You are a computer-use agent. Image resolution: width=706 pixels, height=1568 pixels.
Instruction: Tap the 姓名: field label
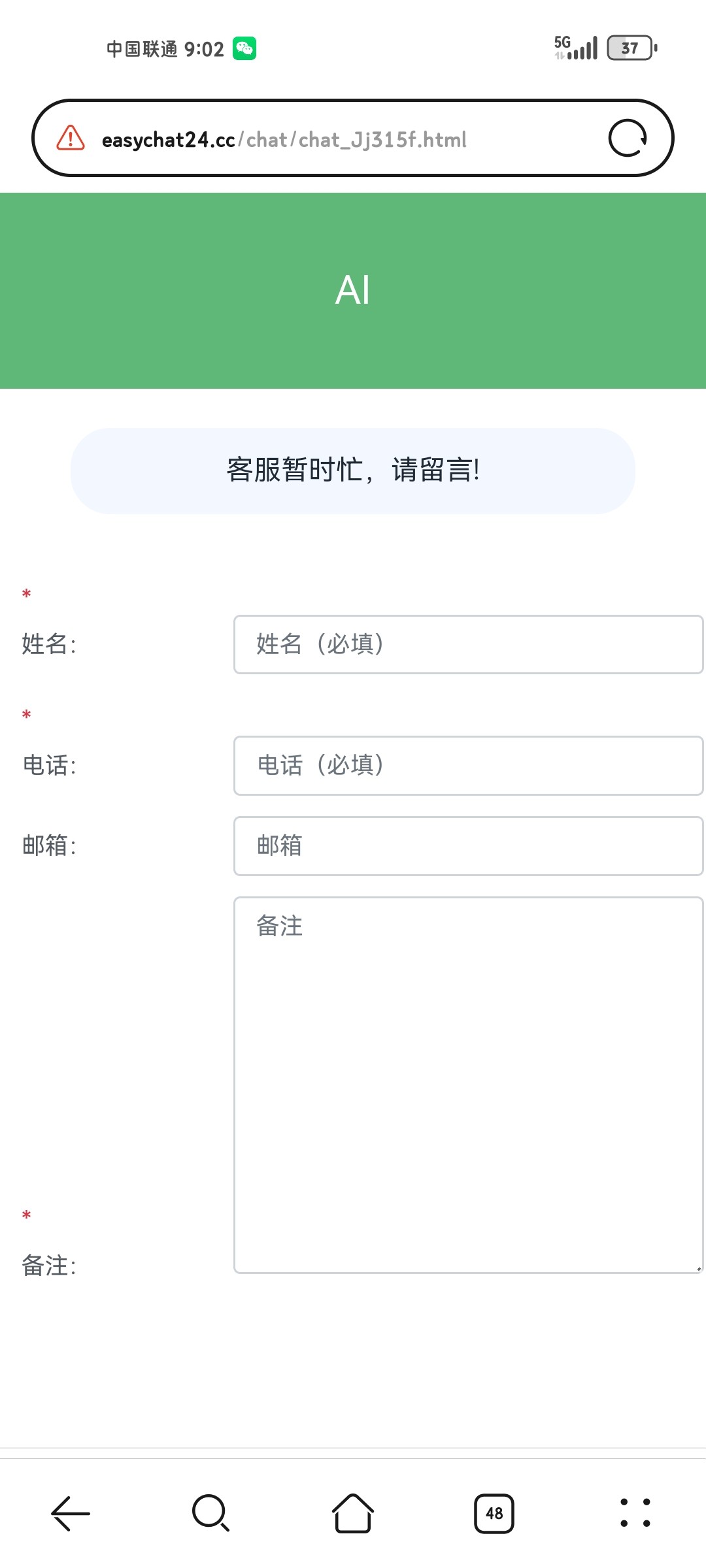click(49, 644)
